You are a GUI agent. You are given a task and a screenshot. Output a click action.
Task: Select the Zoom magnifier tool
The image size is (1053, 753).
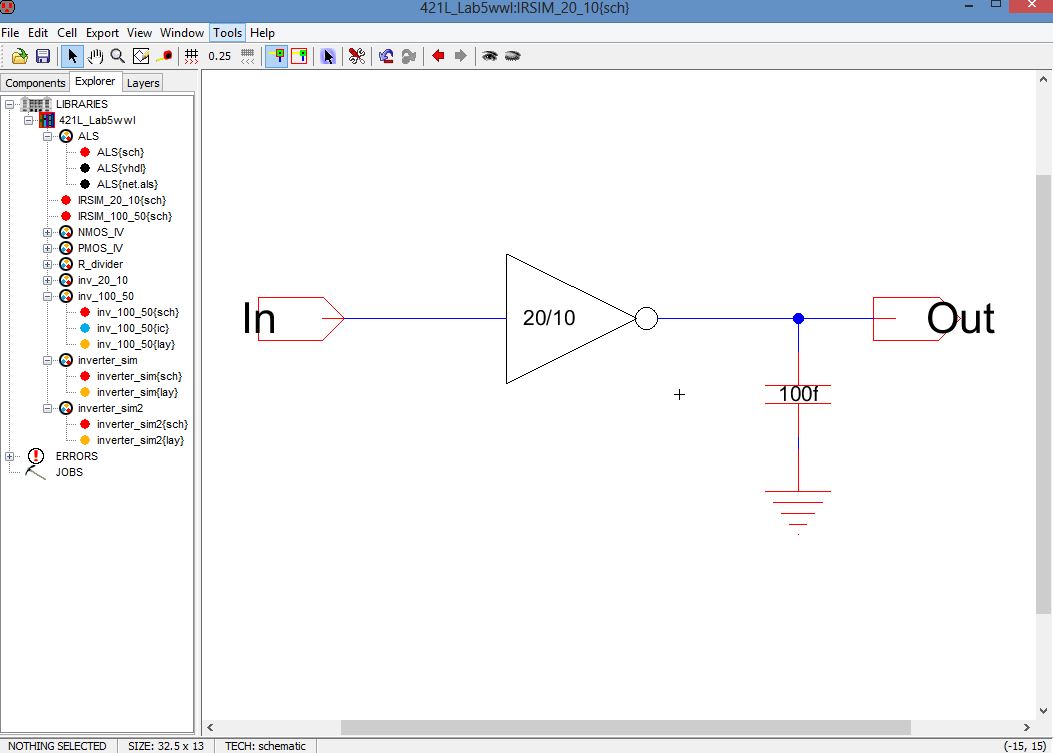[118, 56]
